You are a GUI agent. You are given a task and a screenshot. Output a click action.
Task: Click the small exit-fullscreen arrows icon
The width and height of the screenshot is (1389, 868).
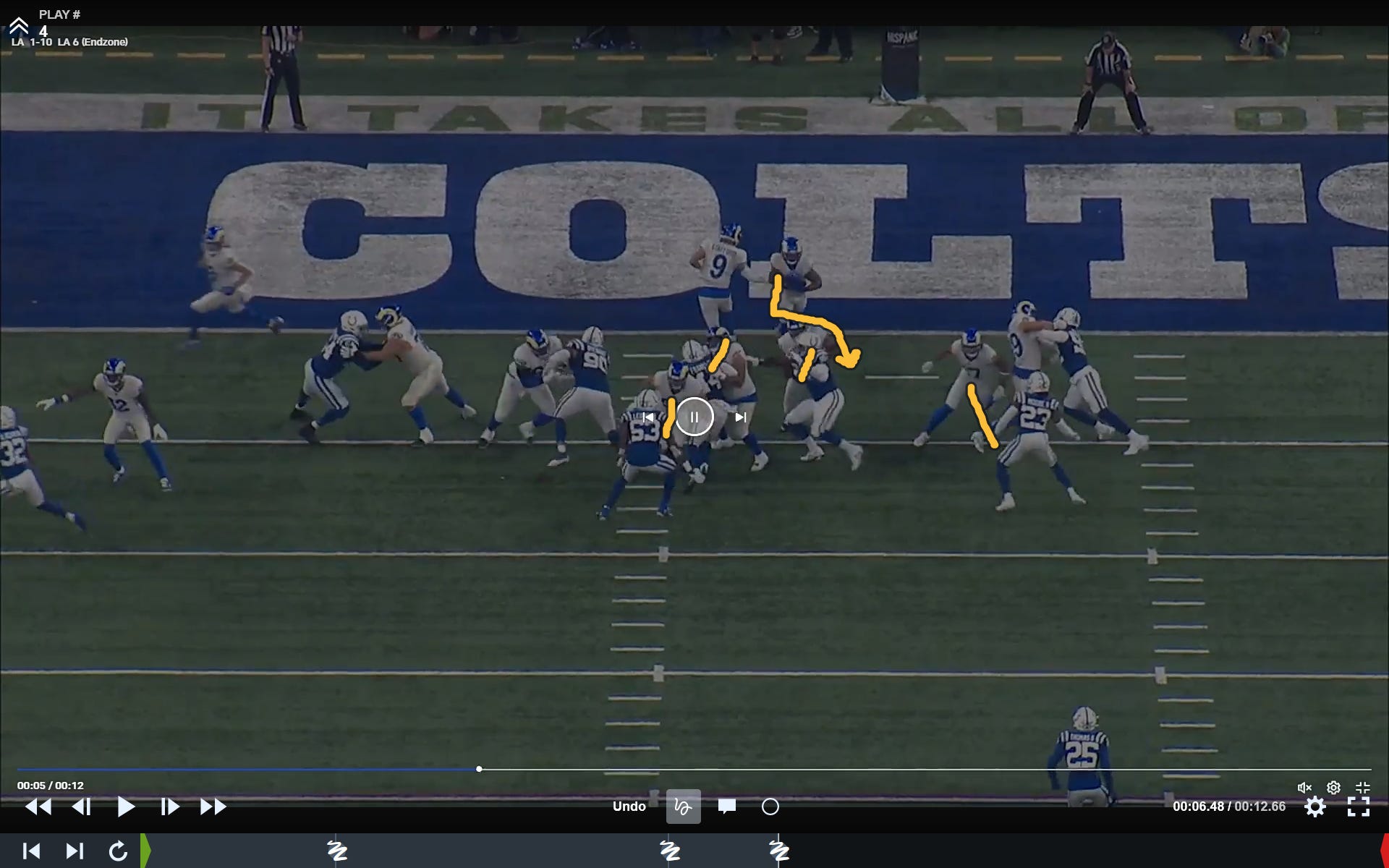tap(1362, 788)
